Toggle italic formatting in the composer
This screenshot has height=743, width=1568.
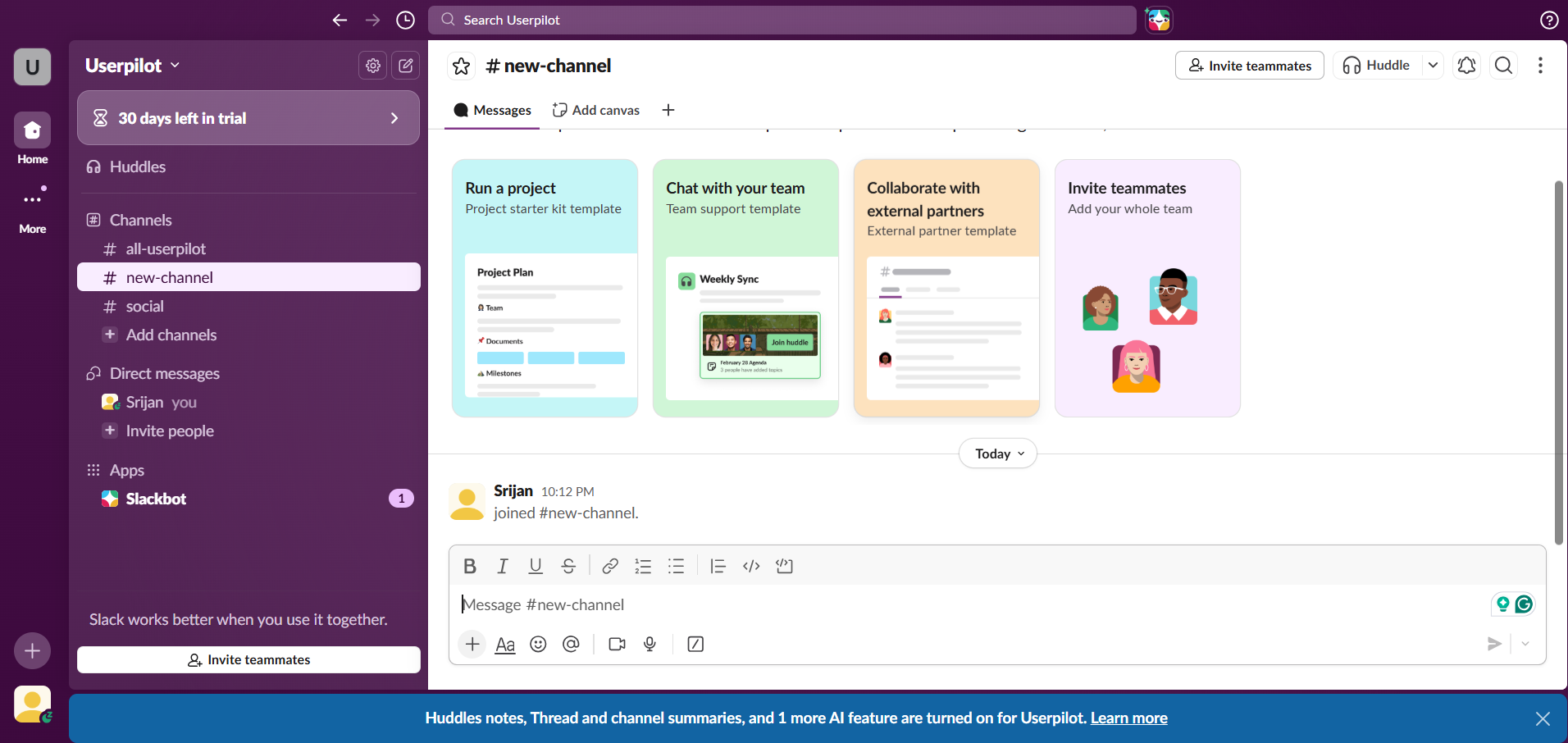(x=502, y=566)
